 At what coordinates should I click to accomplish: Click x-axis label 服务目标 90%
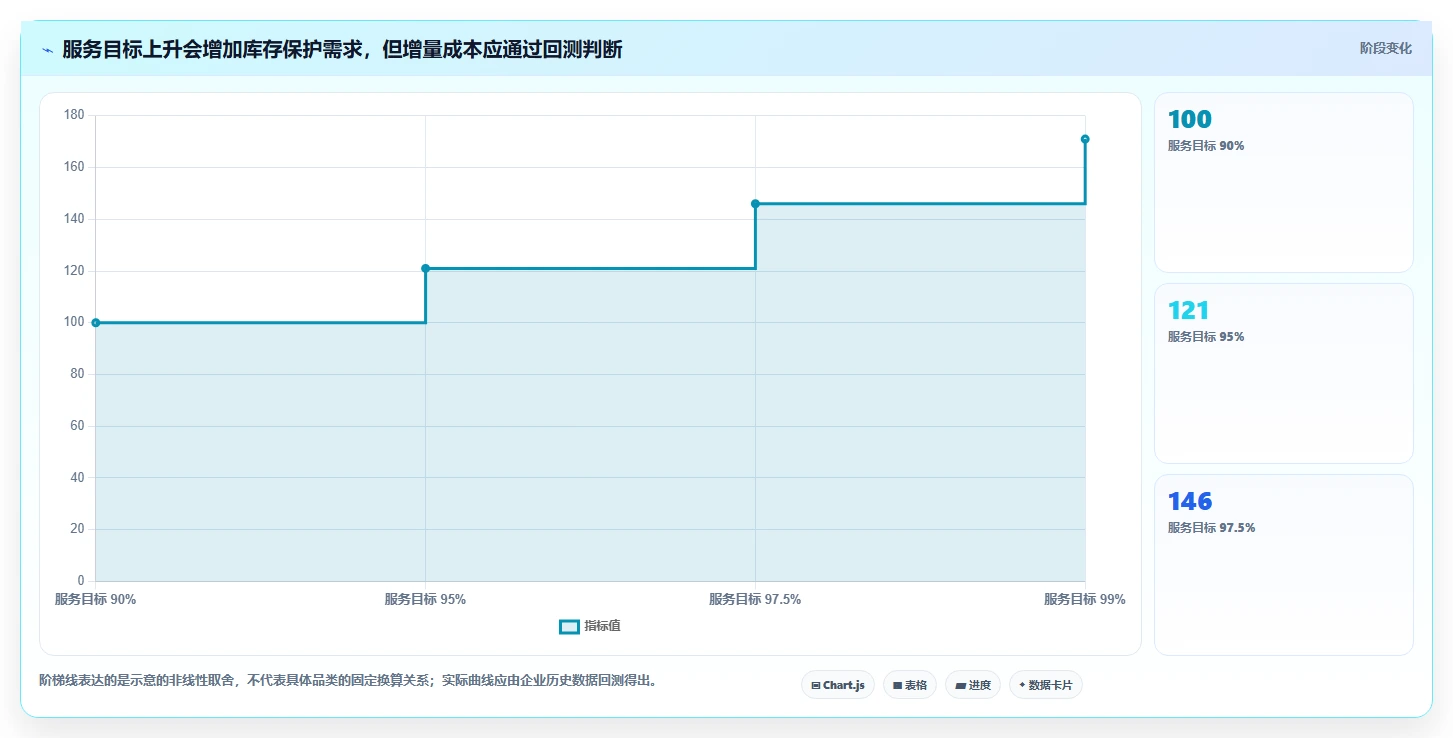tap(96, 600)
